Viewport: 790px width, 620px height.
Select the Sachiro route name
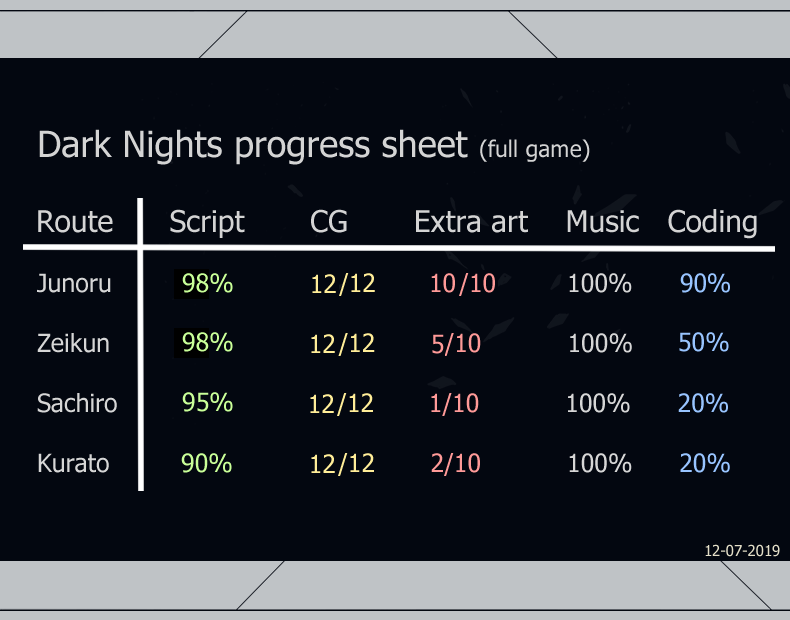(x=77, y=404)
